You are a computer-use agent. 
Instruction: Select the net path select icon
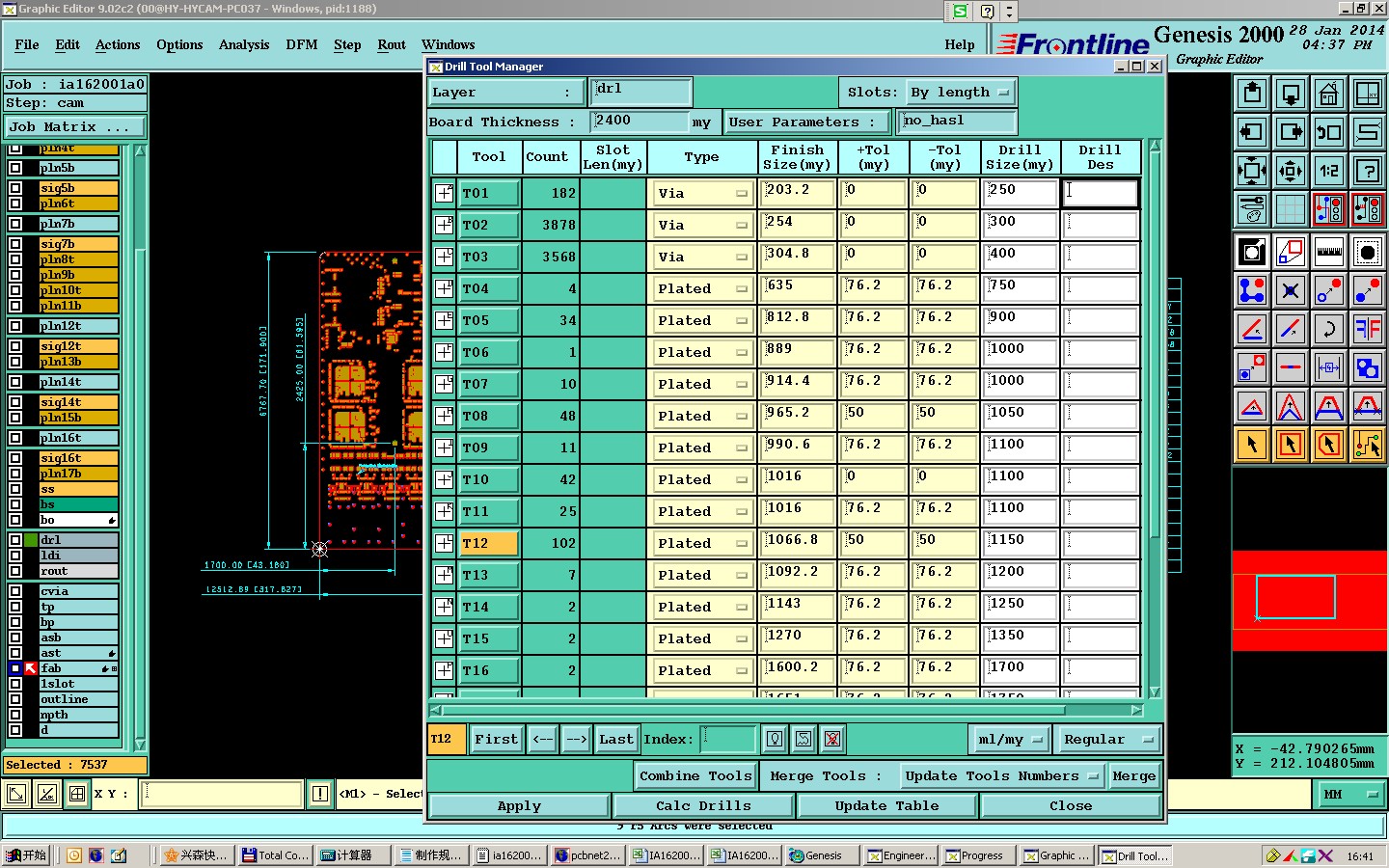[1368, 445]
